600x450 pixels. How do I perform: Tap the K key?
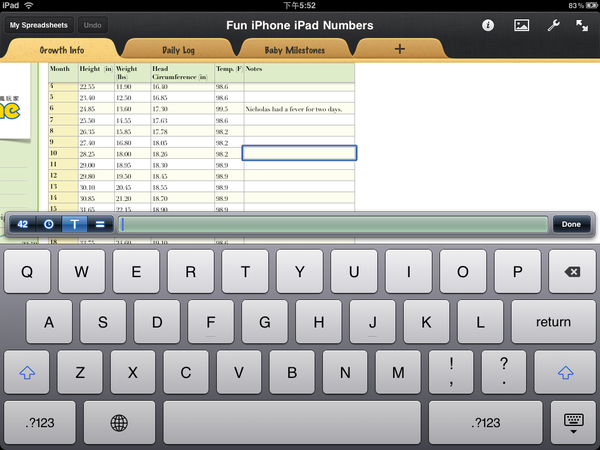click(426, 322)
